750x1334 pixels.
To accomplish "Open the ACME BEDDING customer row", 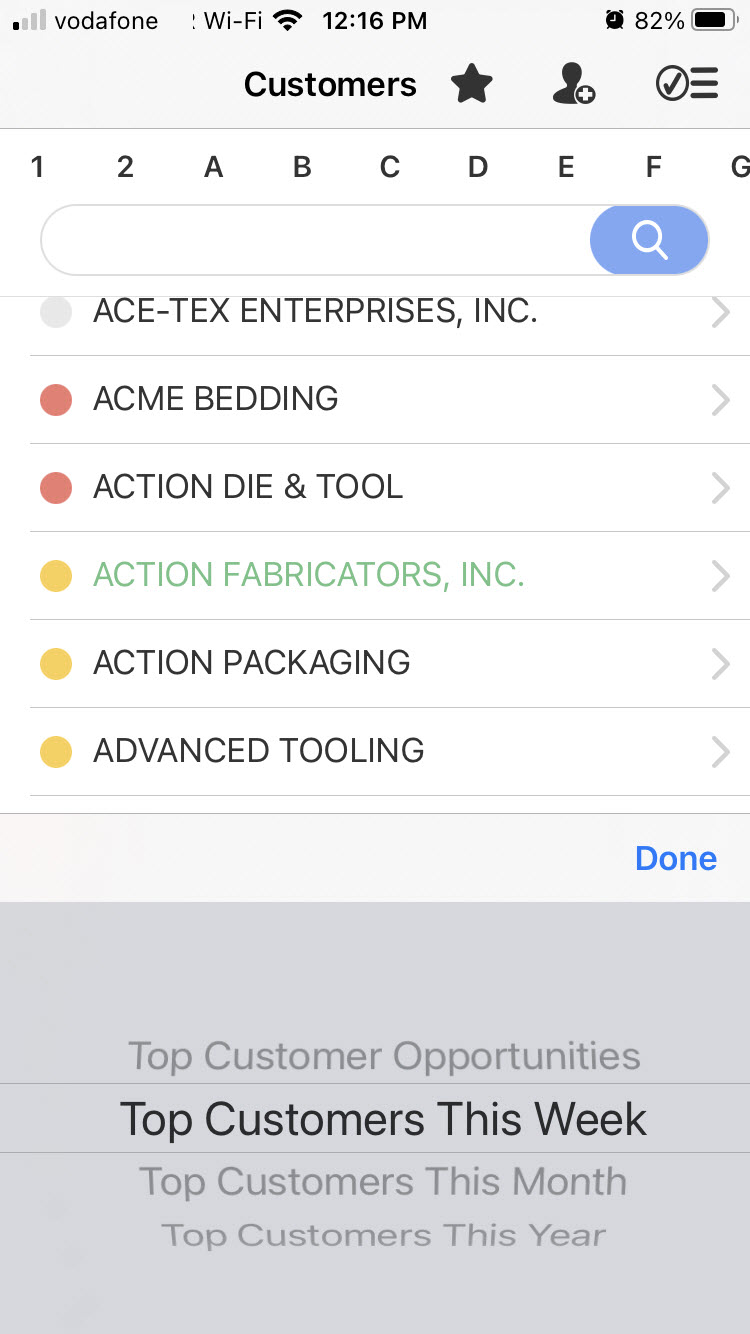I will click(390, 400).
